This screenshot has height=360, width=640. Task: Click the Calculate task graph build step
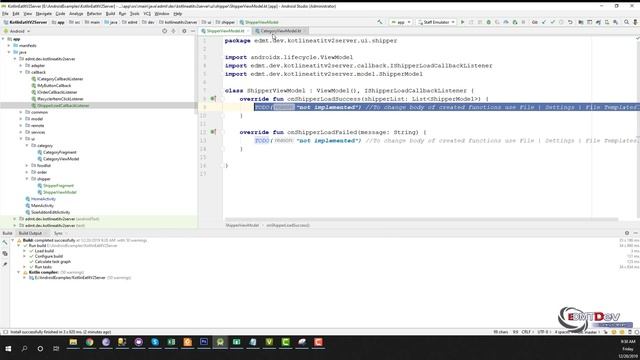(53, 262)
